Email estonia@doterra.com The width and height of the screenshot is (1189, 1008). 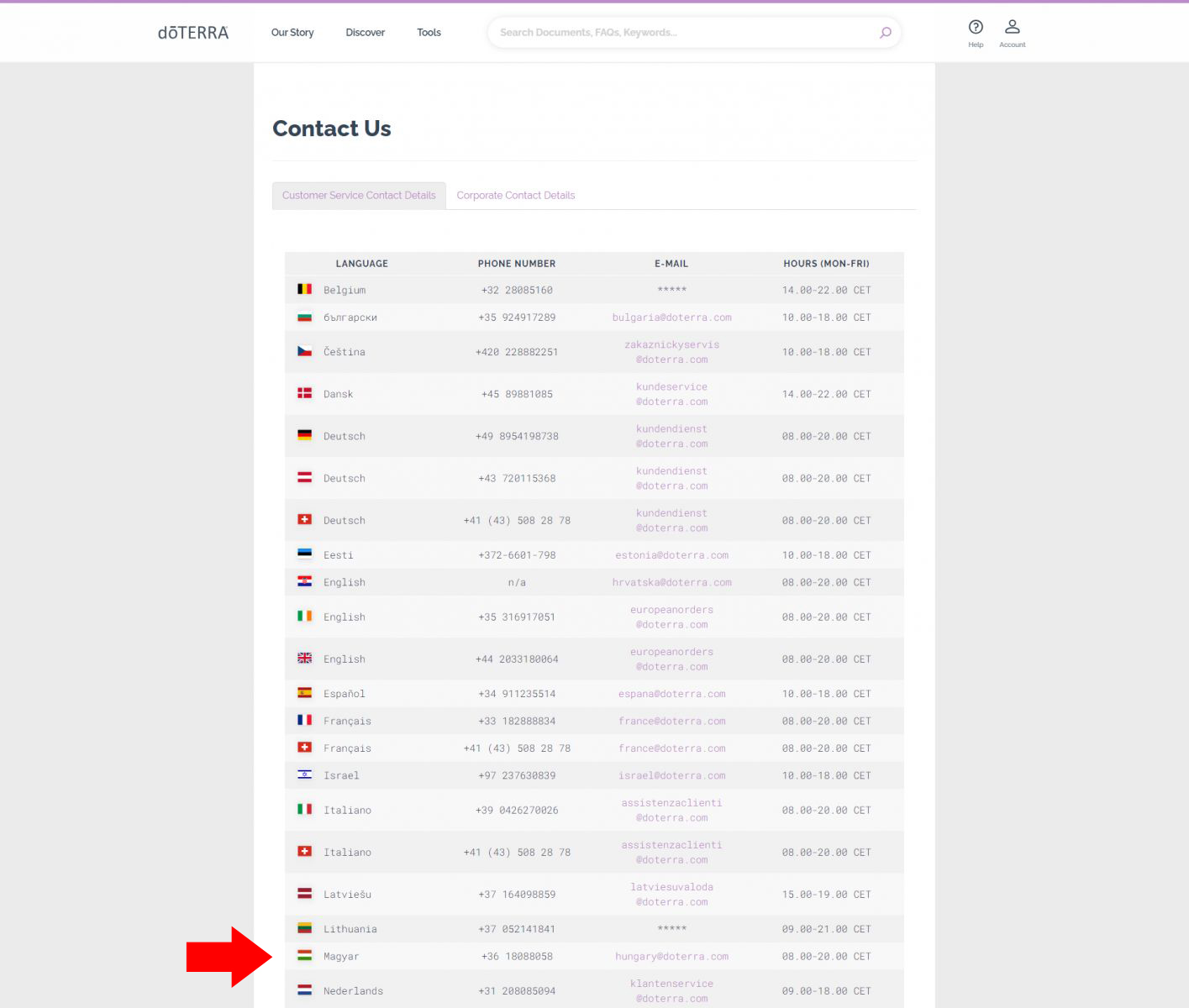point(672,555)
